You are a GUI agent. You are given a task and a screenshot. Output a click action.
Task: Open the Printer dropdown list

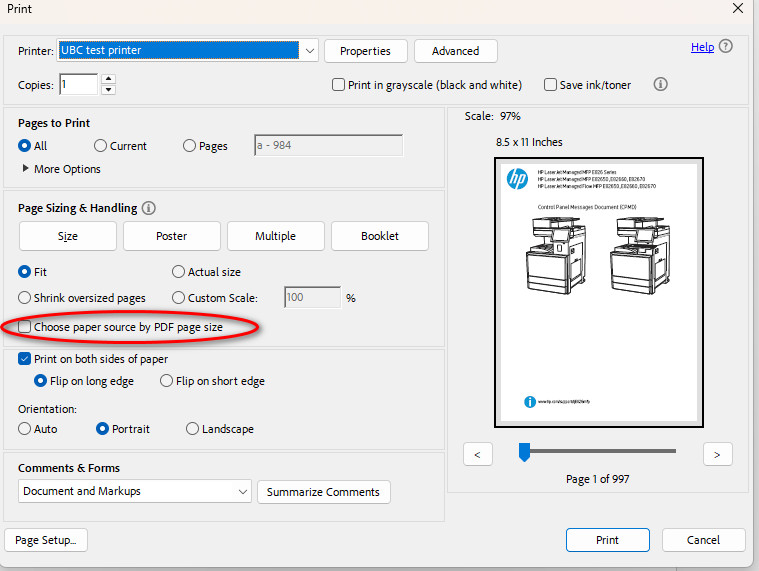pyautogui.click(x=187, y=50)
